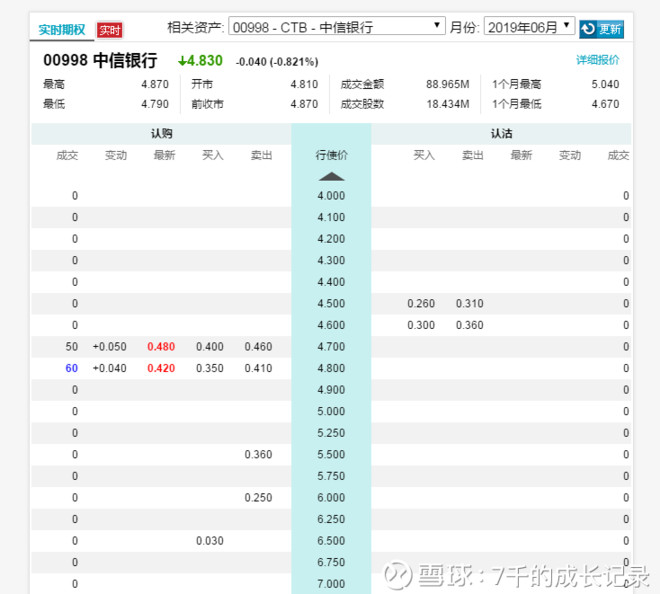660x594 pixels.
Task: Click the call change +0.040
Action: pyautogui.click(x=109, y=368)
